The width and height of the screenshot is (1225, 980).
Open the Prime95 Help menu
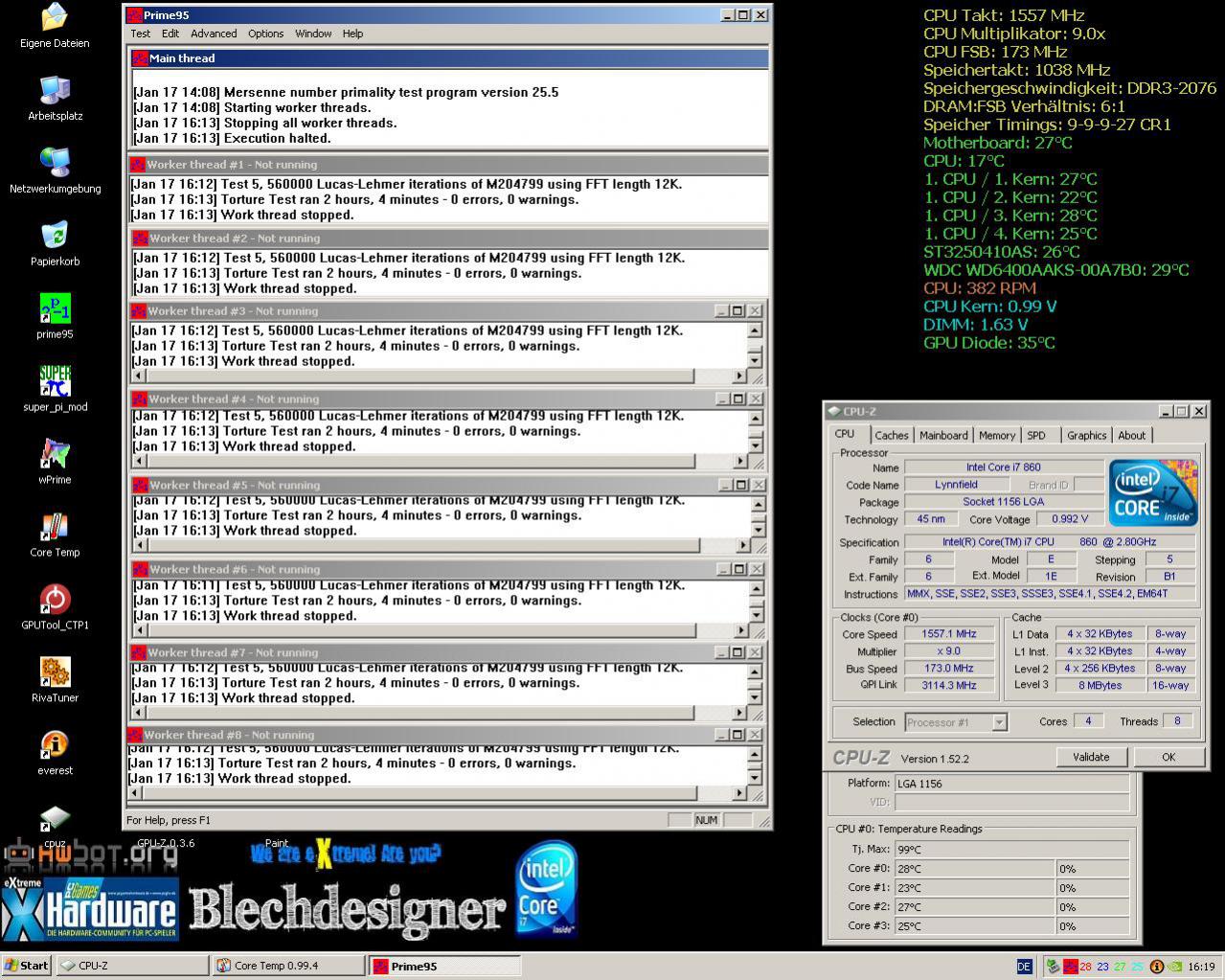[352, 34]
